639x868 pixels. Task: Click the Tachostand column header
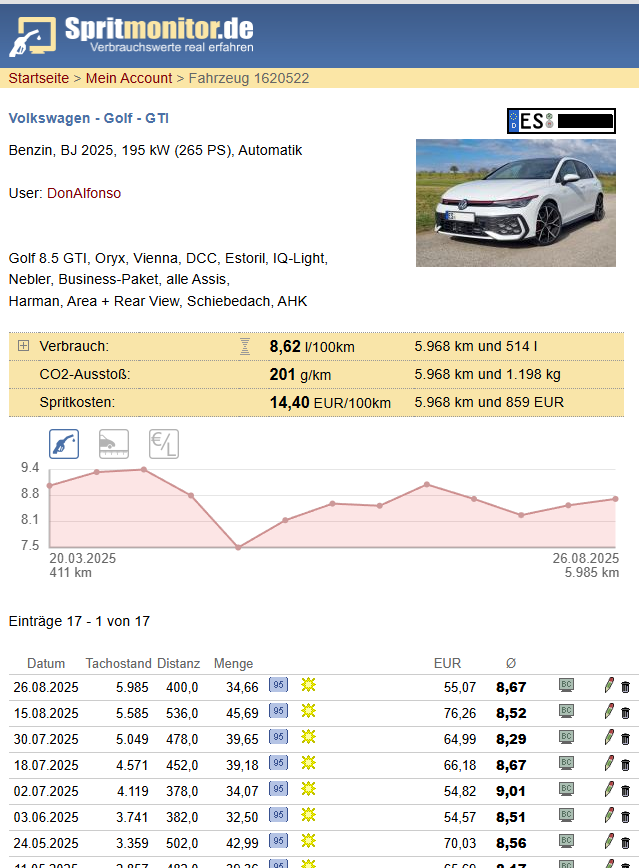pos(118,663)
